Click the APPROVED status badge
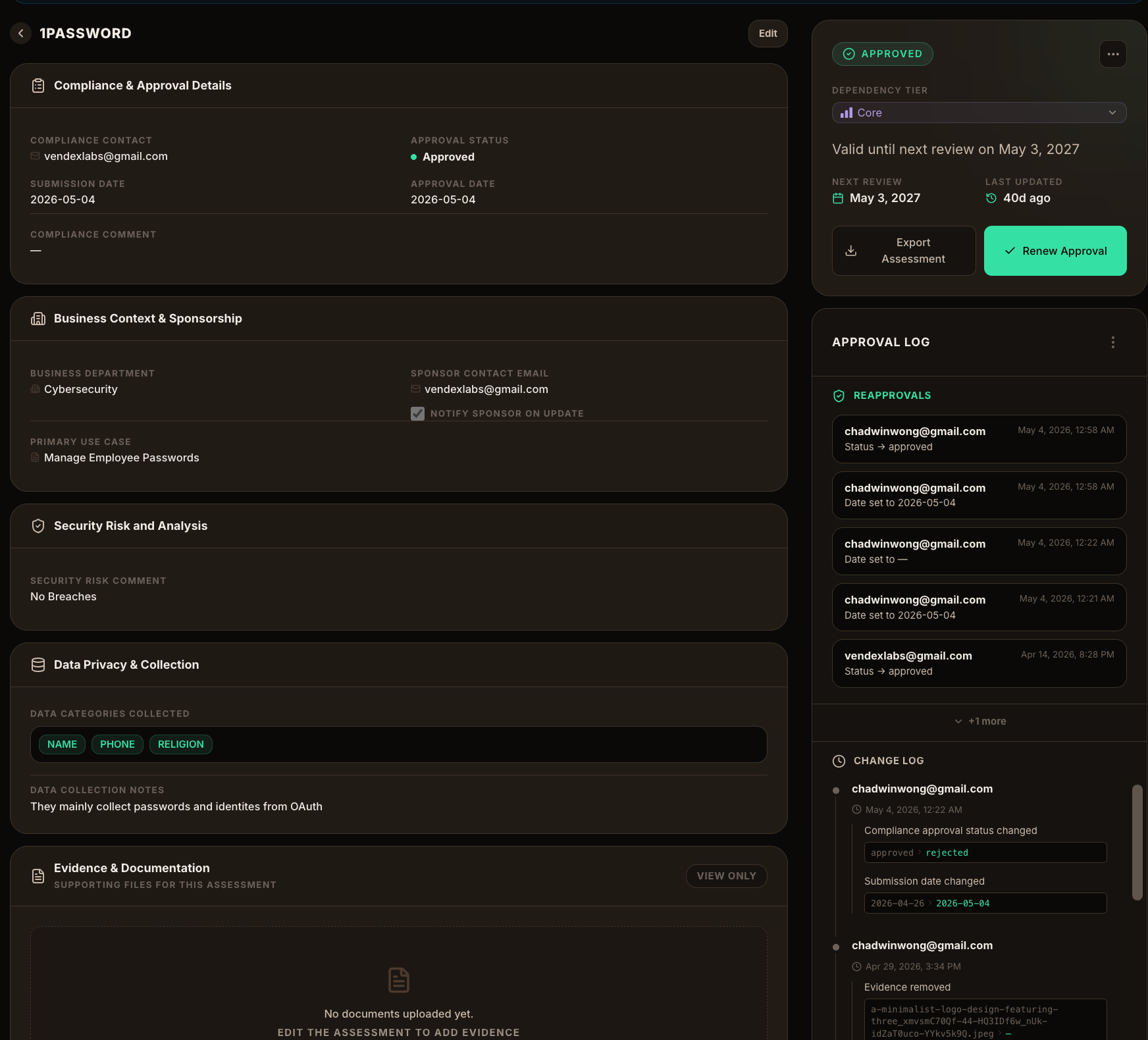 point(883,54)
